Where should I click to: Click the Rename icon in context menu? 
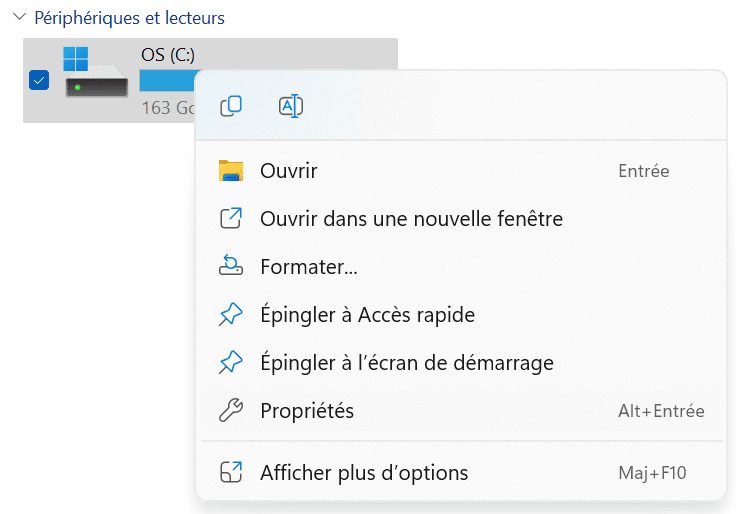pyautogui.click(x=291, y=106)
